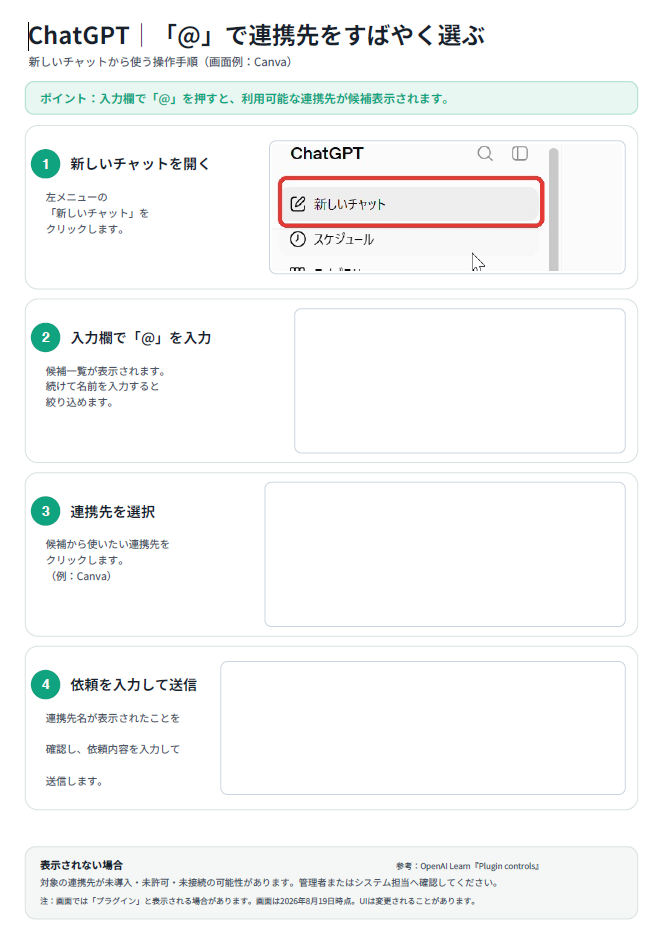
Task: Click the gray vertical scrollbar in screenshot
Action: [x=553, y=209]
